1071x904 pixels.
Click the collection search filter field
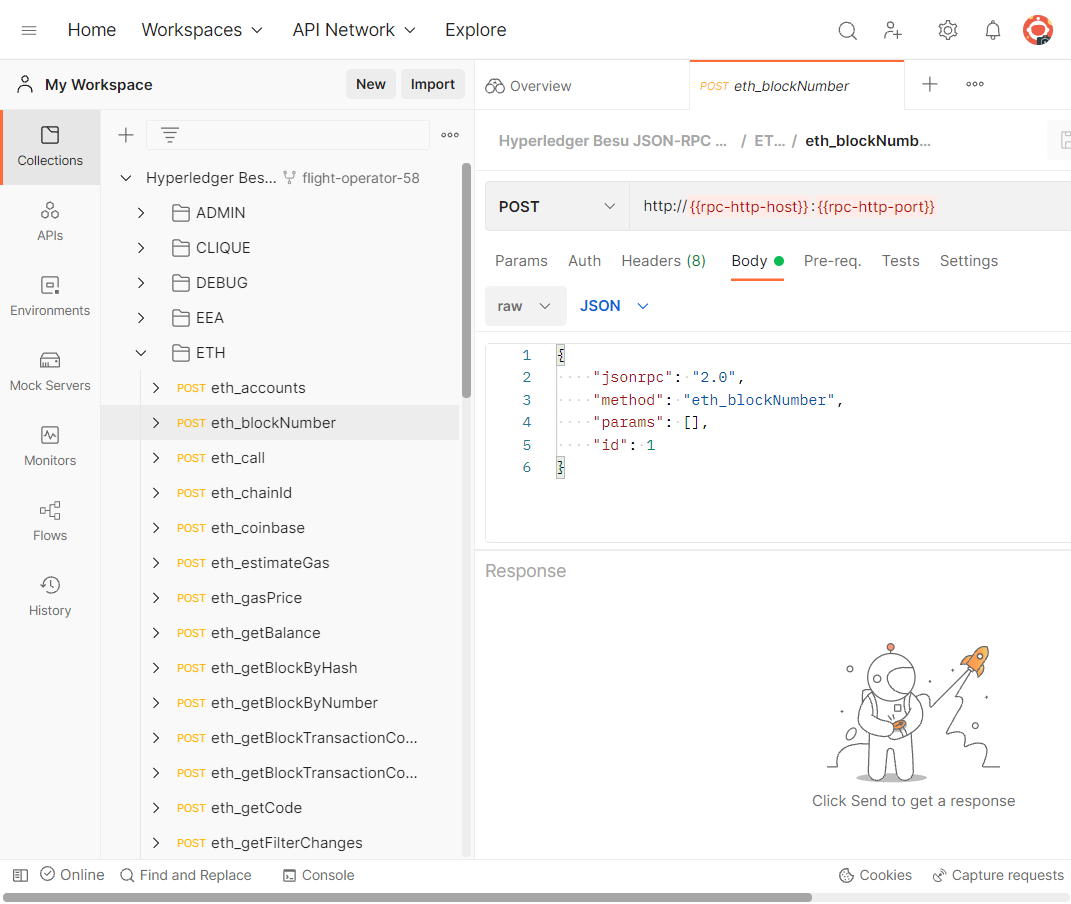288,135
